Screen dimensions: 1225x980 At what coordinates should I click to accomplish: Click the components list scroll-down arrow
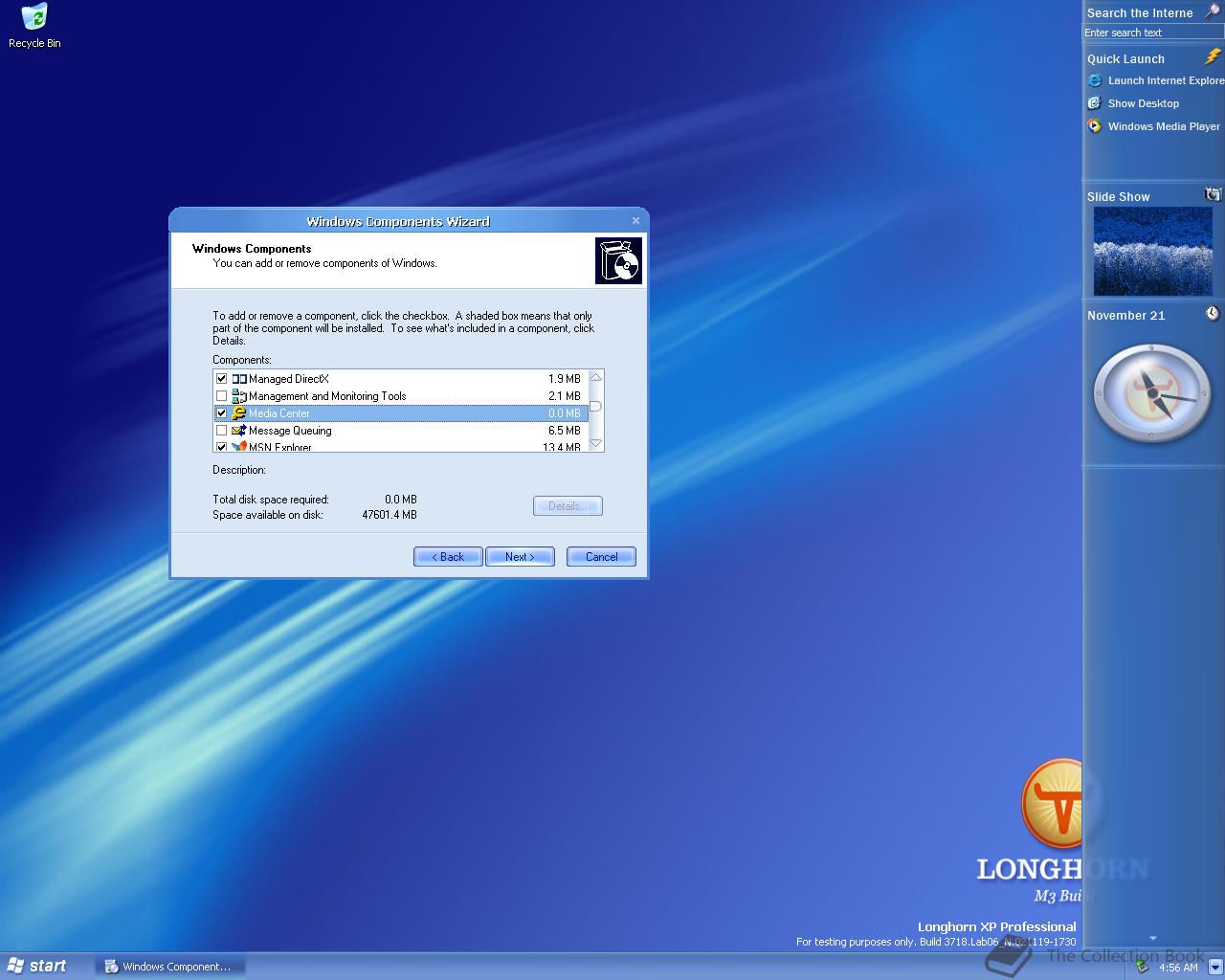click(x=595, y=443)
